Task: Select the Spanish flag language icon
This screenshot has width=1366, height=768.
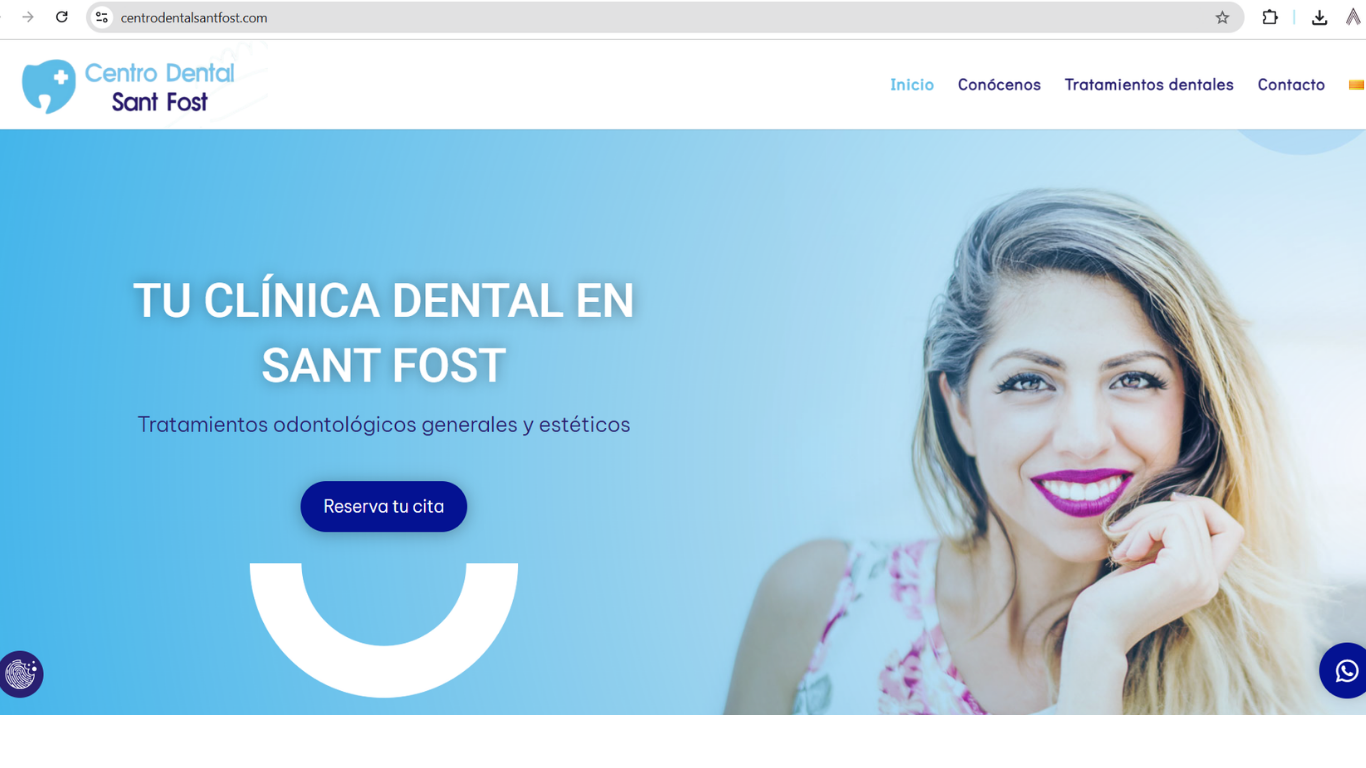Action: pyautogui.click(x=1357, y=85)
